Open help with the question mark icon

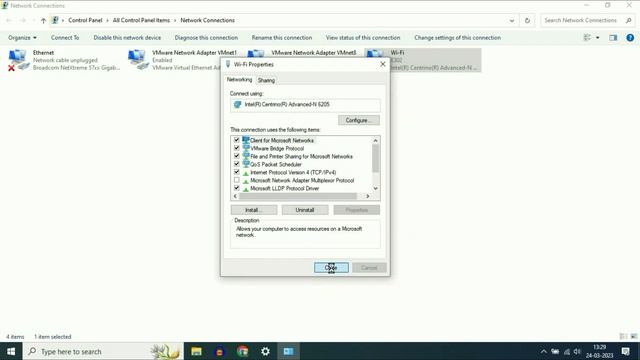tap(630, 38)
